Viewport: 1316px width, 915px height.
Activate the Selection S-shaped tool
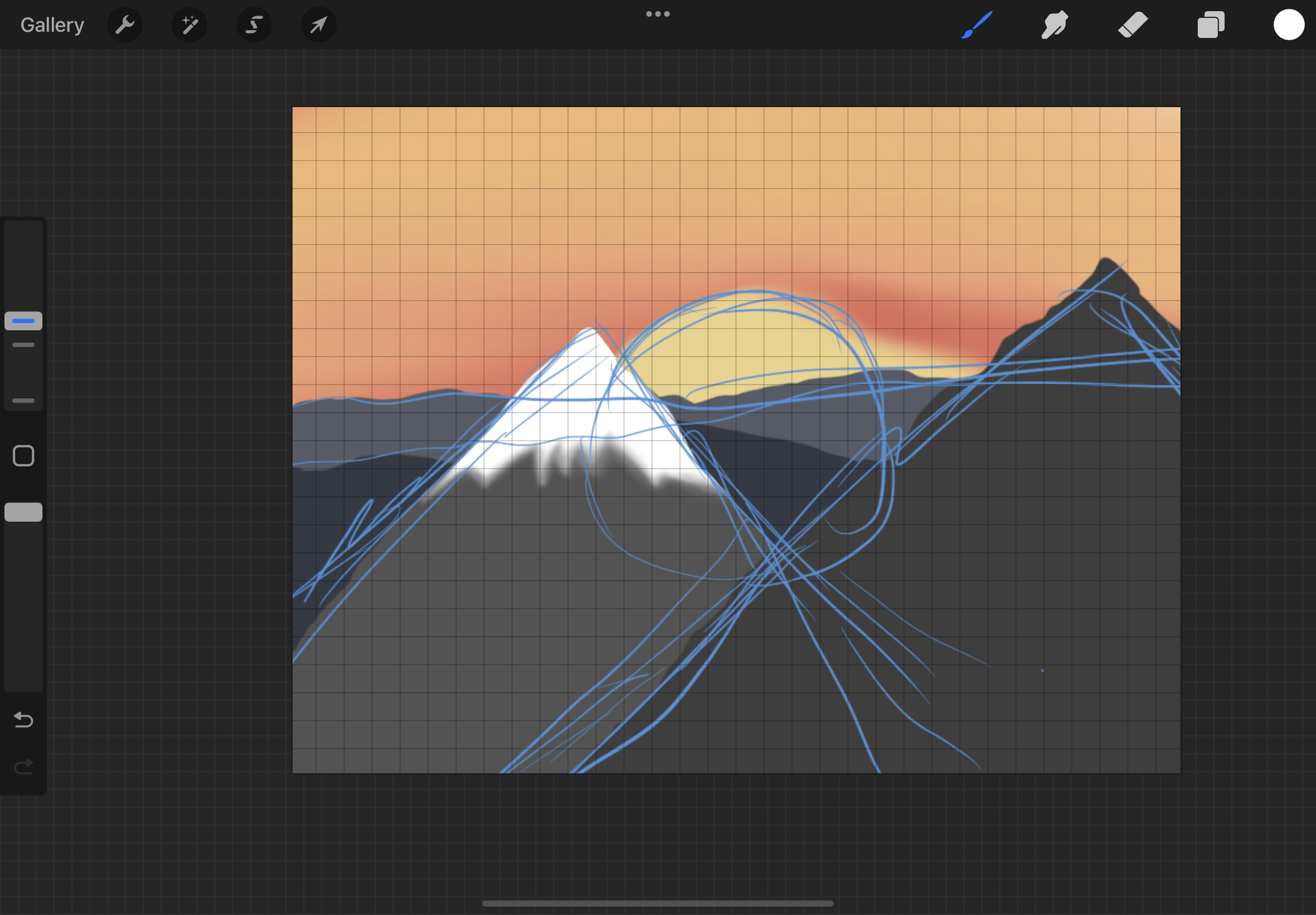(x=254, y=25)
